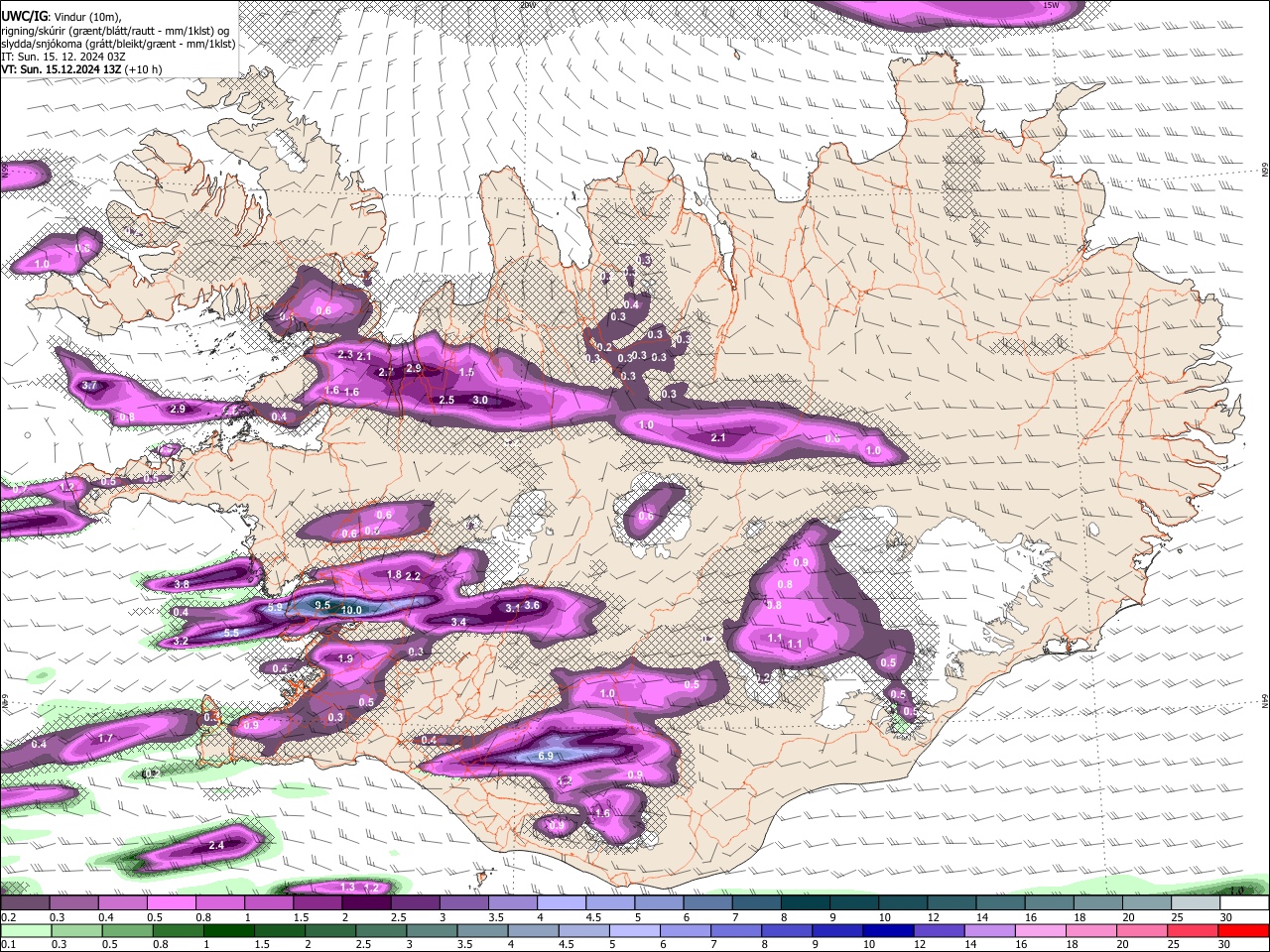Click the 'slydda/snjókoma' legend description line
Image resolution: width=1270 pixels, height=952 pixels.
118,44
